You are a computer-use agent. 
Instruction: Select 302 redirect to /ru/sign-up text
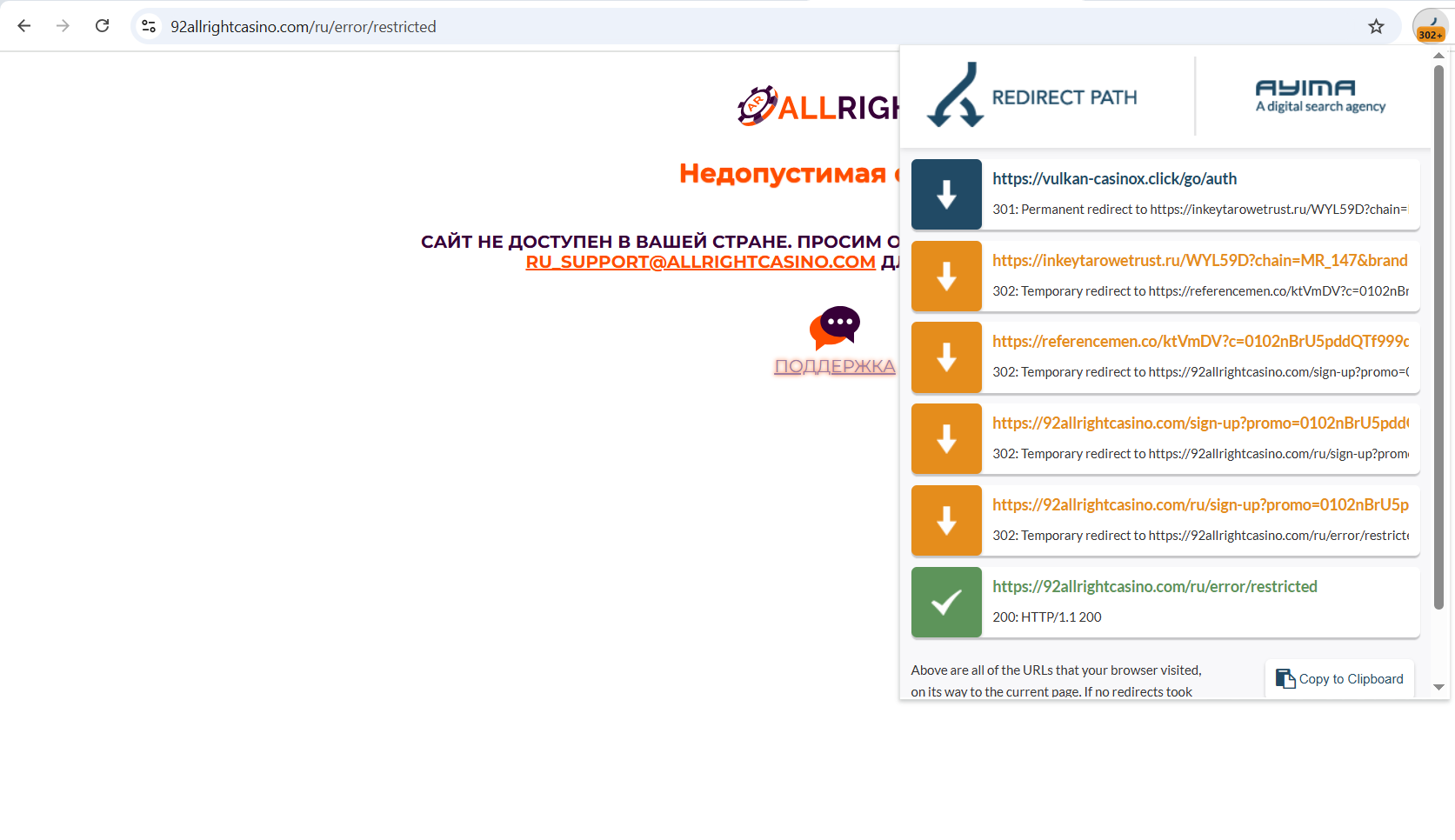(x=1200, y=454)
